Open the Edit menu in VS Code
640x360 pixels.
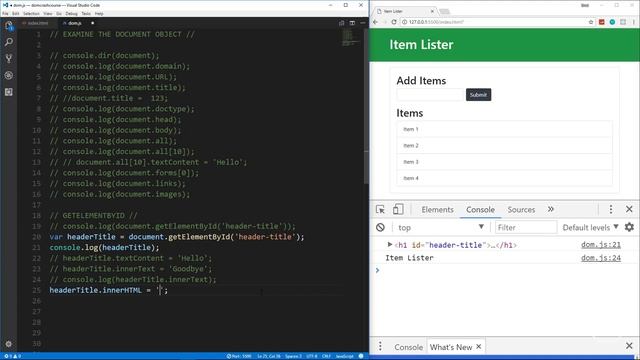(16, 13)
